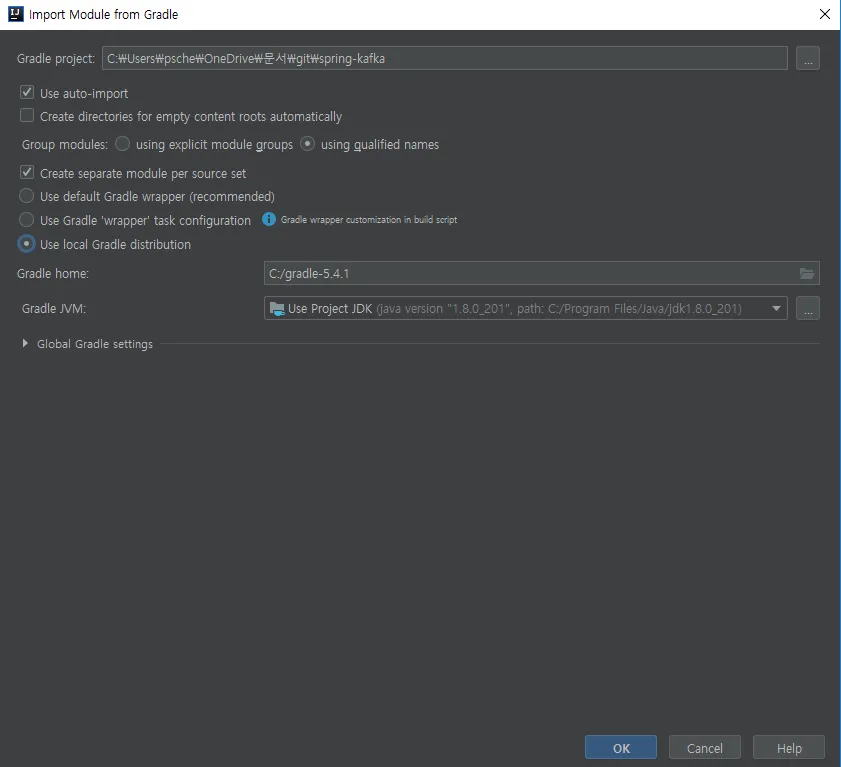Select using qualified names radio
The height and width of the screenshot is (767, 841).
tap(307, 144)
